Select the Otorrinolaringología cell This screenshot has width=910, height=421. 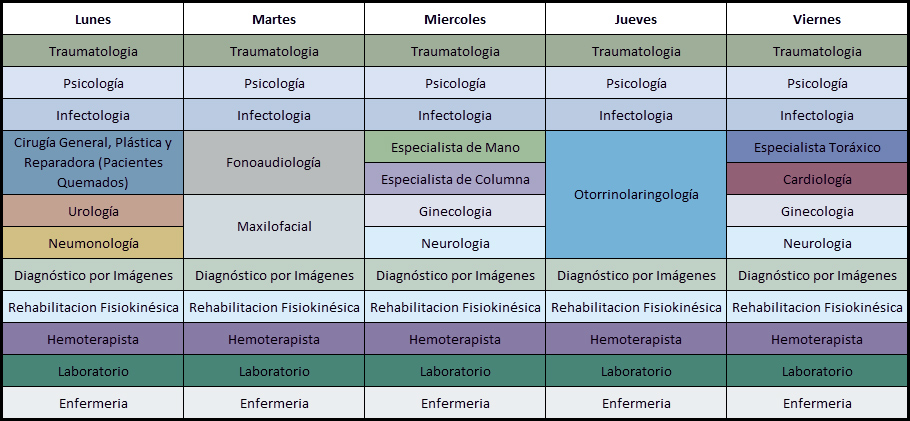[x=636, y=194]
